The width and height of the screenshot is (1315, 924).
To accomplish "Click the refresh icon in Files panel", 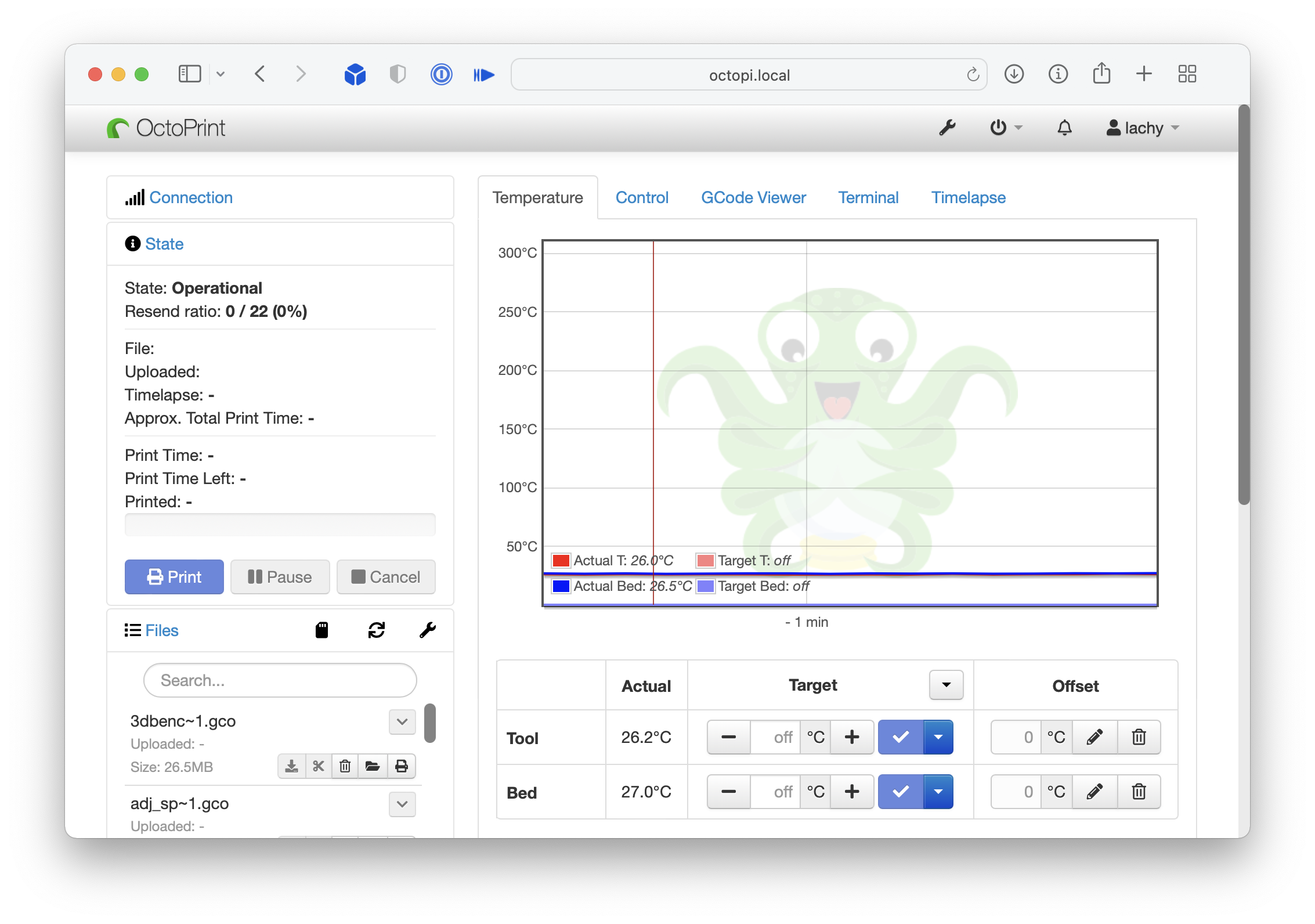I will click(x=376, y=629).
